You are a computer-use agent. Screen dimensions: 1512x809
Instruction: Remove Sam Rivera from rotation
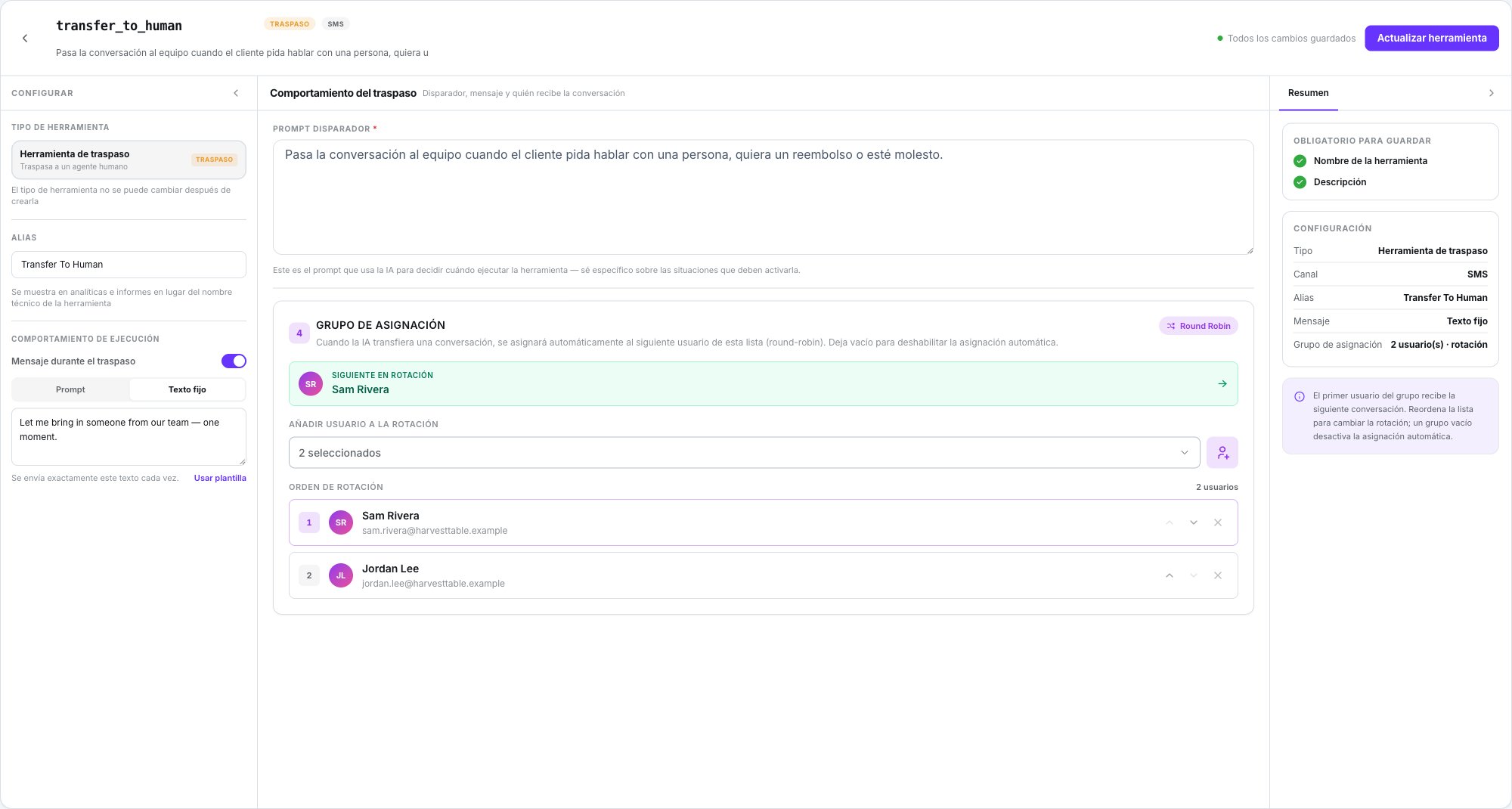1217,522
